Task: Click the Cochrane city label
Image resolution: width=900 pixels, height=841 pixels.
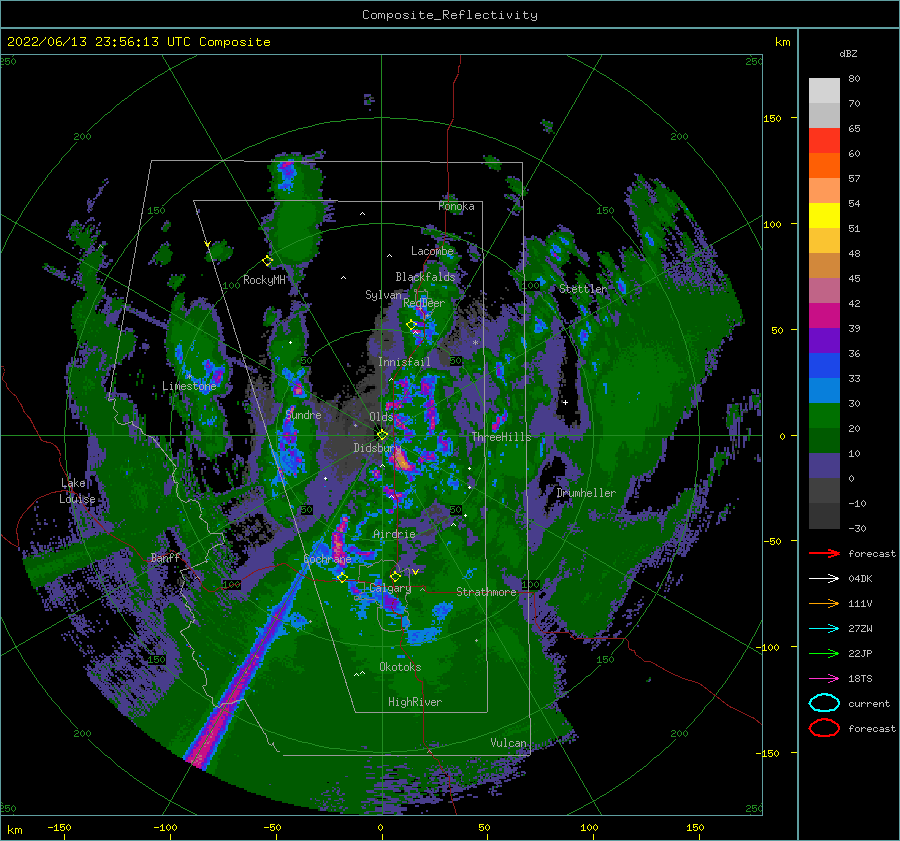Action: (327, 559)
